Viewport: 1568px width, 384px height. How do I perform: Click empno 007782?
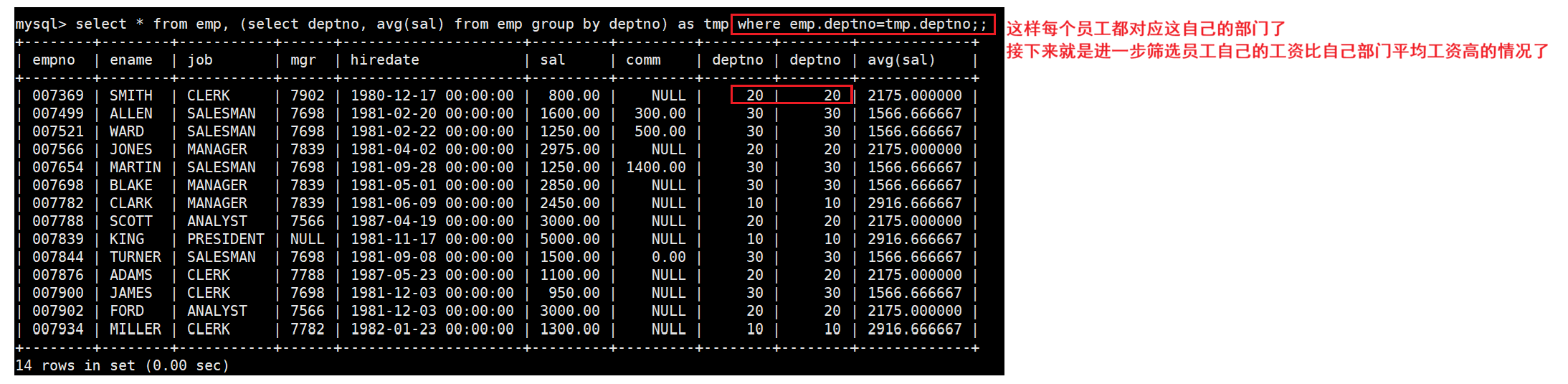coord(58,203)
